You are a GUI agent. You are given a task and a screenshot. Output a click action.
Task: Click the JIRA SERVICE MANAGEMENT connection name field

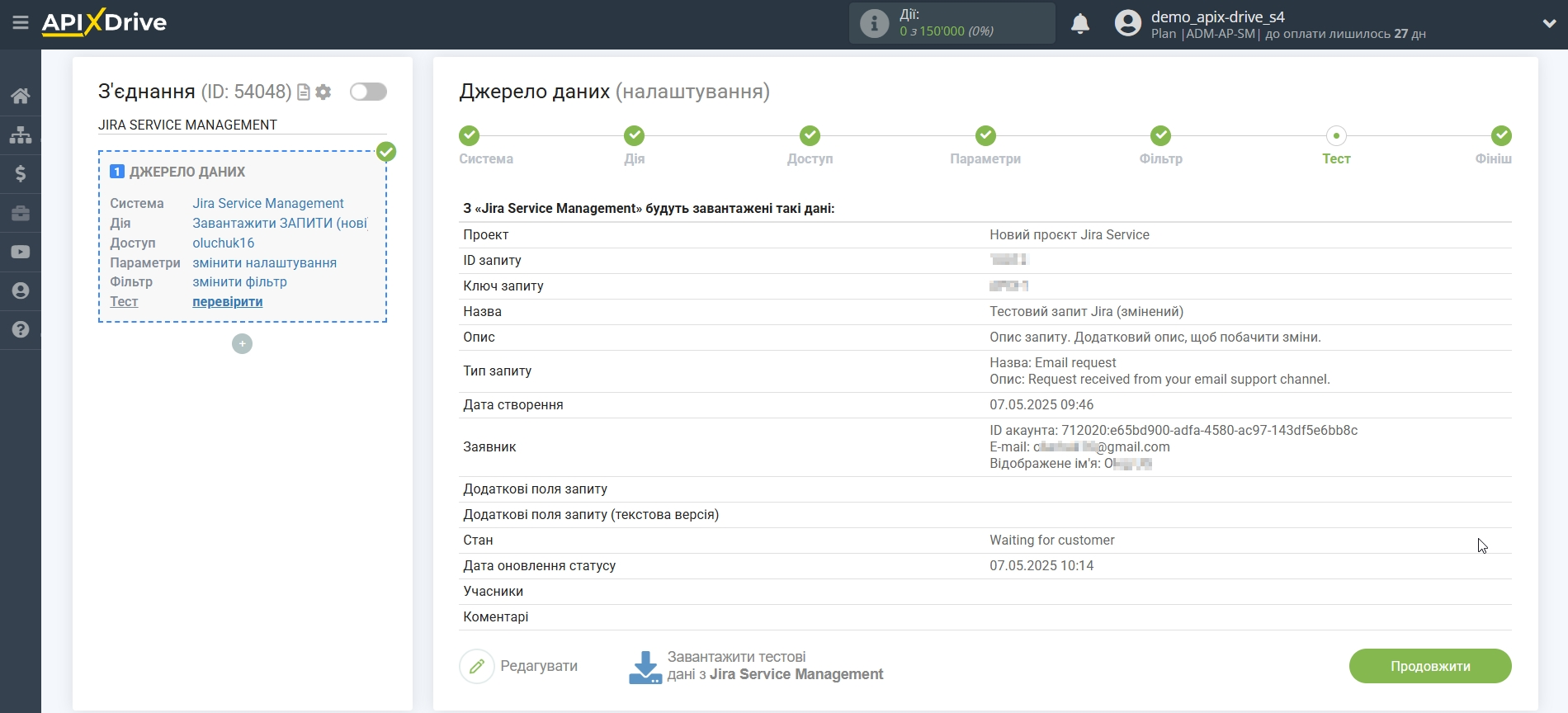click(x=242, y=125)
